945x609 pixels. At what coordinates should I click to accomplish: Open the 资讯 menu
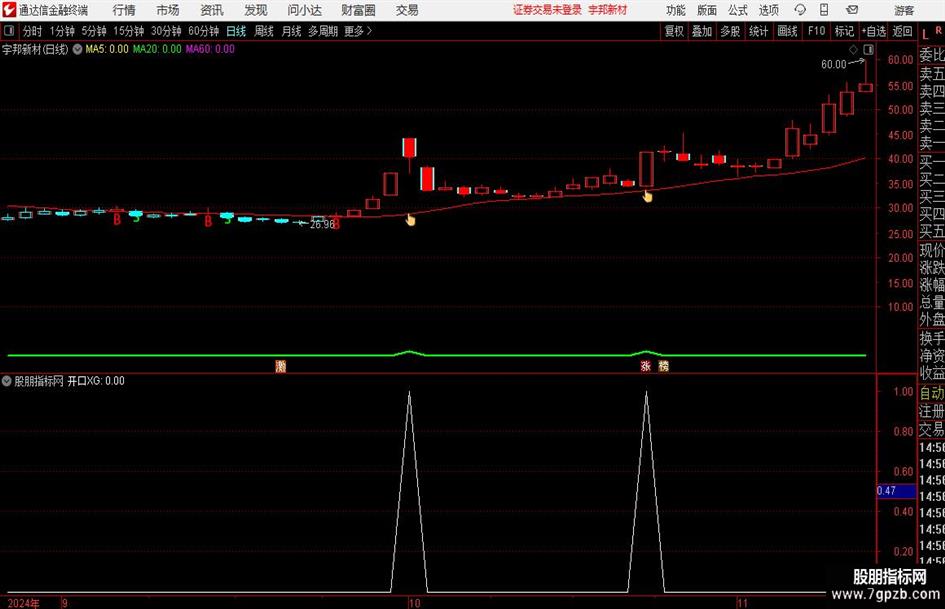212,10
